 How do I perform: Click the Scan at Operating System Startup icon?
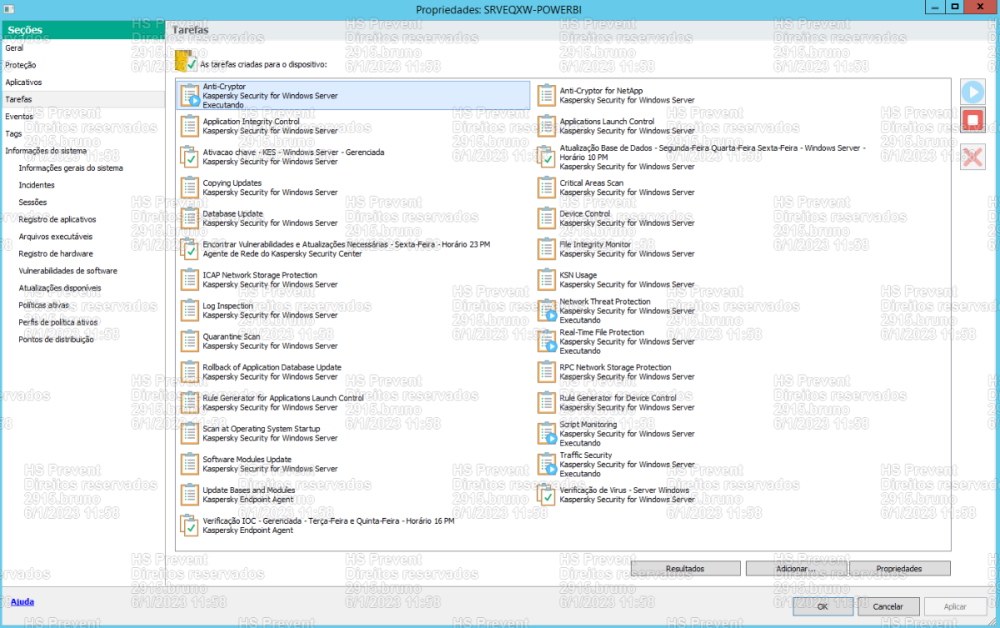(189, 433)
